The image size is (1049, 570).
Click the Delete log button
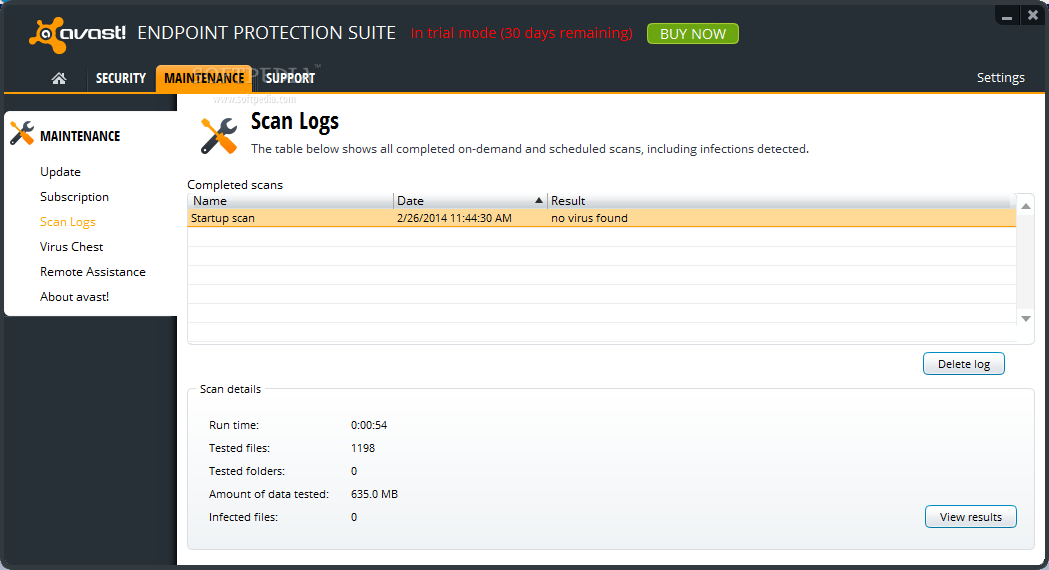tap(963, 364)
